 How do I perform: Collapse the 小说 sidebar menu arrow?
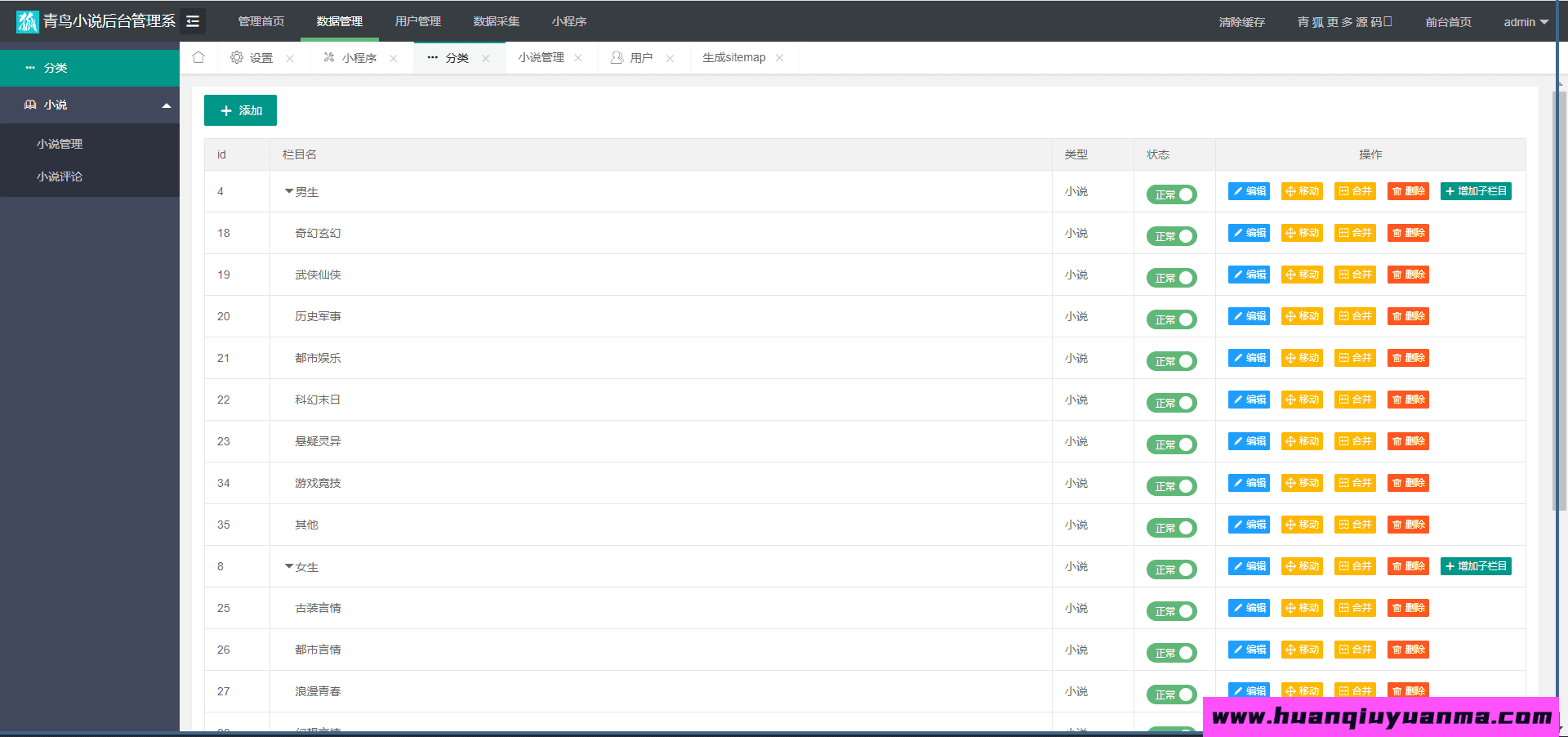[x=167, y=105]
